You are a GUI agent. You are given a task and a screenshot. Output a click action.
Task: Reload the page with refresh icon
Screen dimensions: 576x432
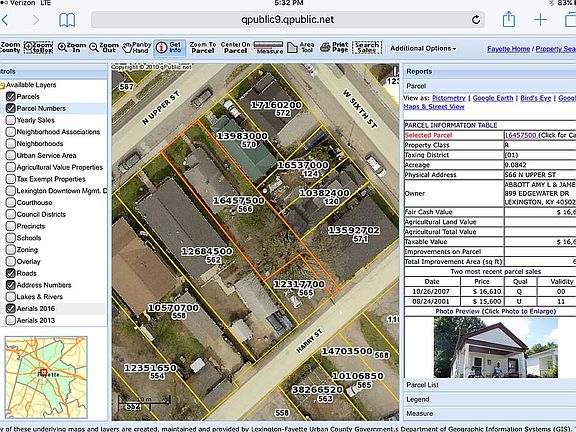[x=476, y=19]
